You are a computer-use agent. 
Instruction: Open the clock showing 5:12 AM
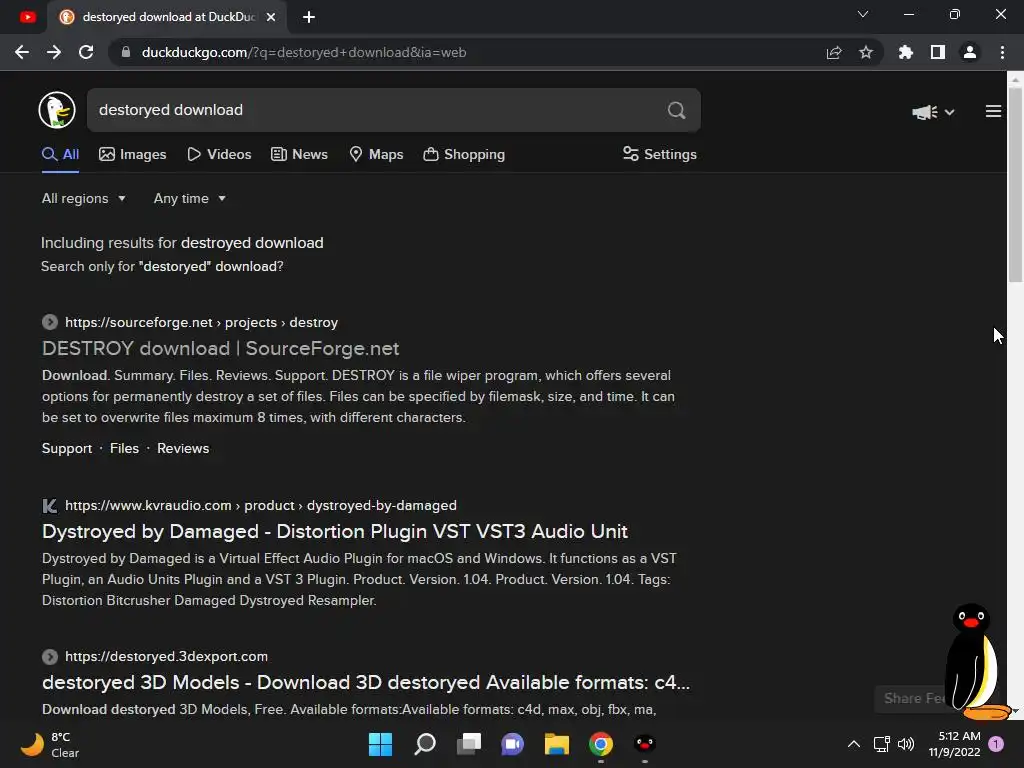click(x=954, y=744)
